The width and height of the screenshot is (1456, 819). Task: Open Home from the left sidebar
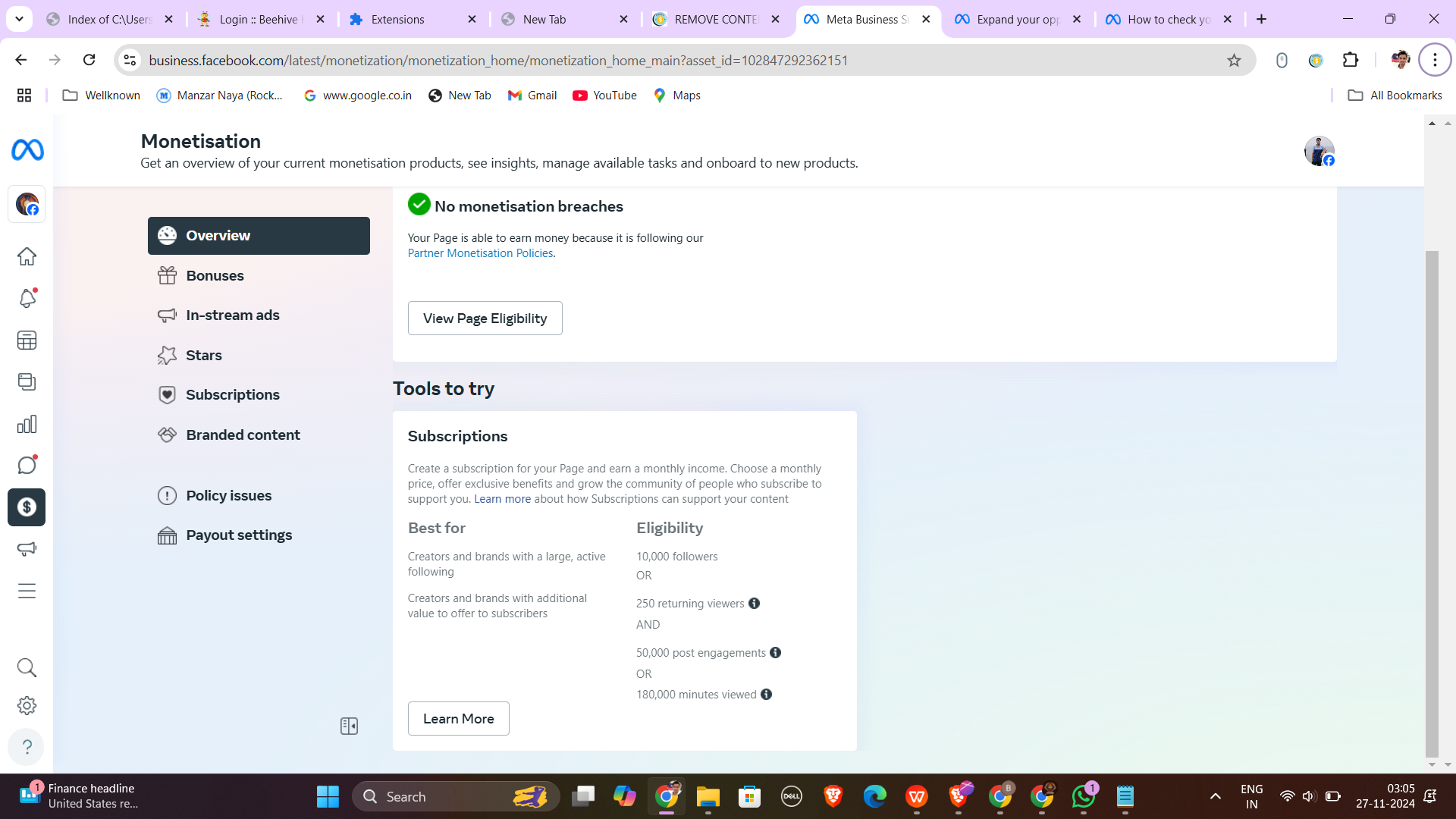(x=27, y=256)
